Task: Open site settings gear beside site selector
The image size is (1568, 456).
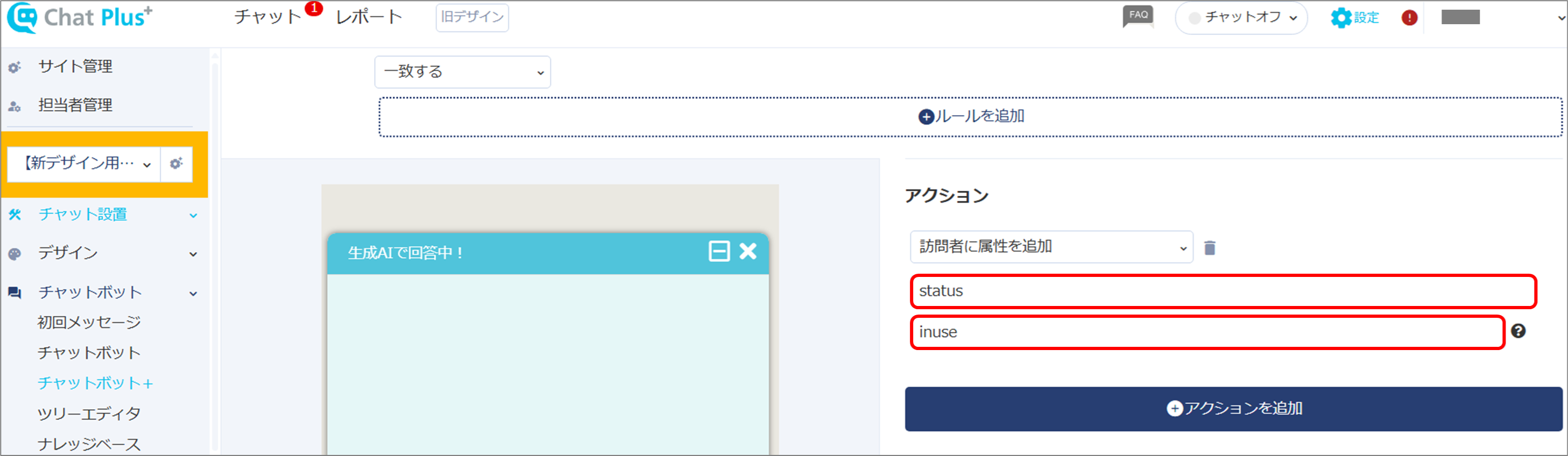Action: point(176,163)
